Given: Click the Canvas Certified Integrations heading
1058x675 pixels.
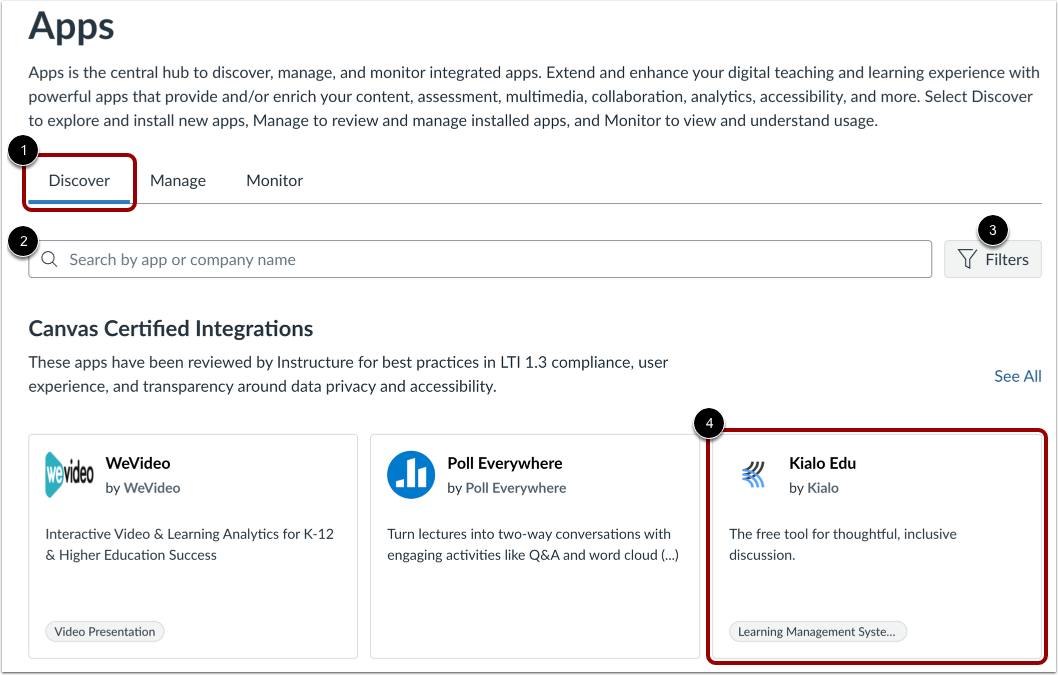Looking at the screenshot, I should point(171,329).
